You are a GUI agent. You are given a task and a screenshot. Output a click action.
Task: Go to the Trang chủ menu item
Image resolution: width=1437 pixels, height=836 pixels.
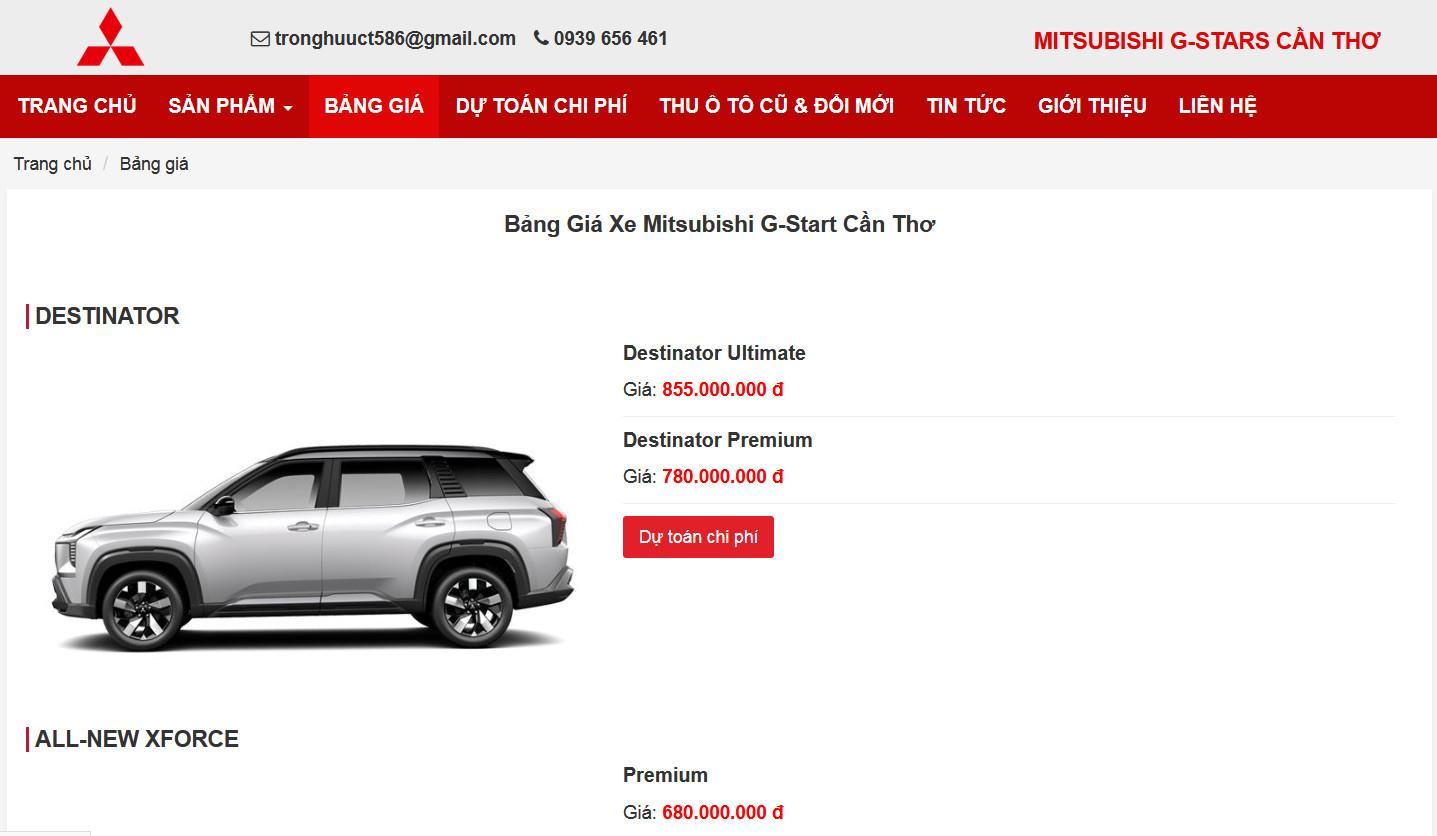tap(77, 106)
